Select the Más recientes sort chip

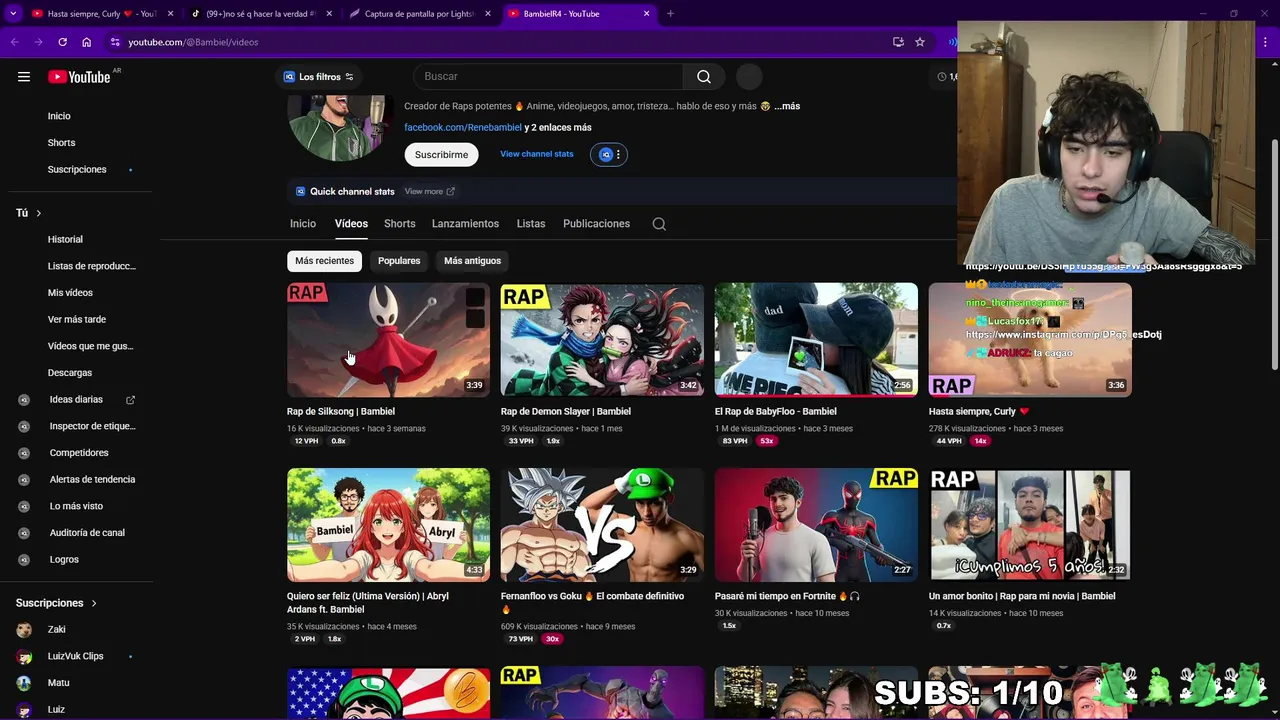pyautogui.click(x=324, y=261)
